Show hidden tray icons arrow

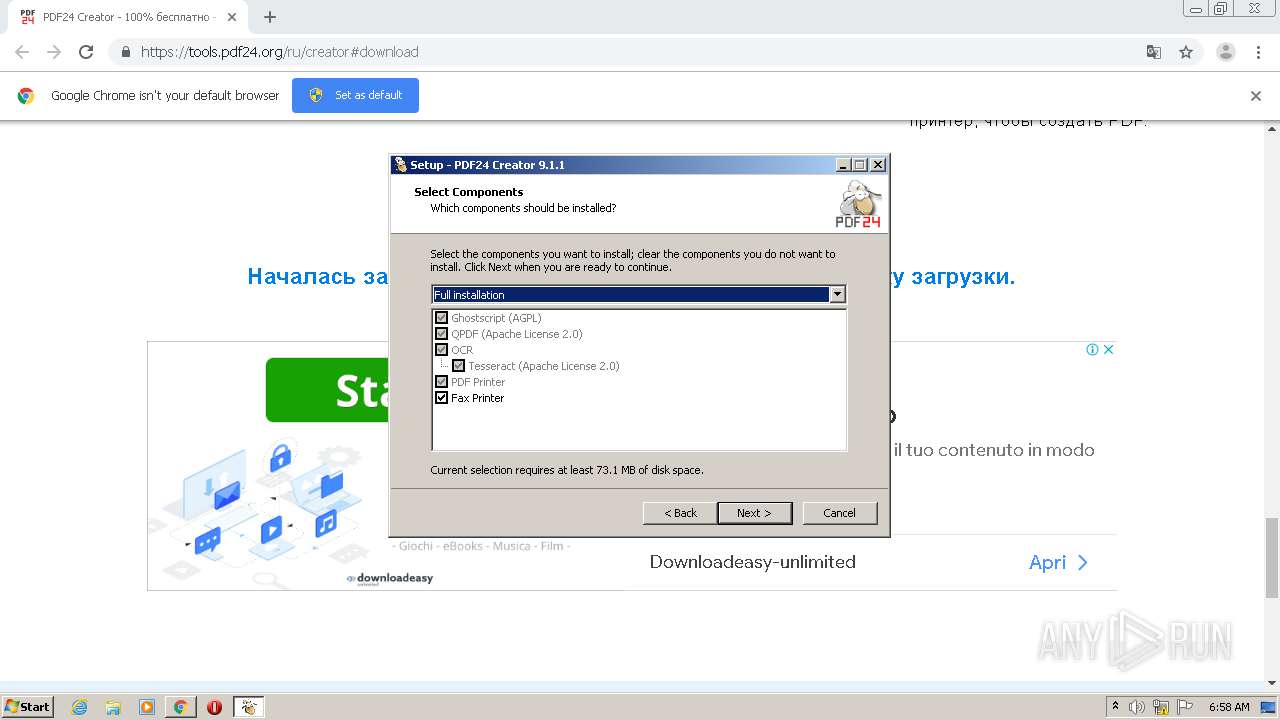pos(1115,707)
